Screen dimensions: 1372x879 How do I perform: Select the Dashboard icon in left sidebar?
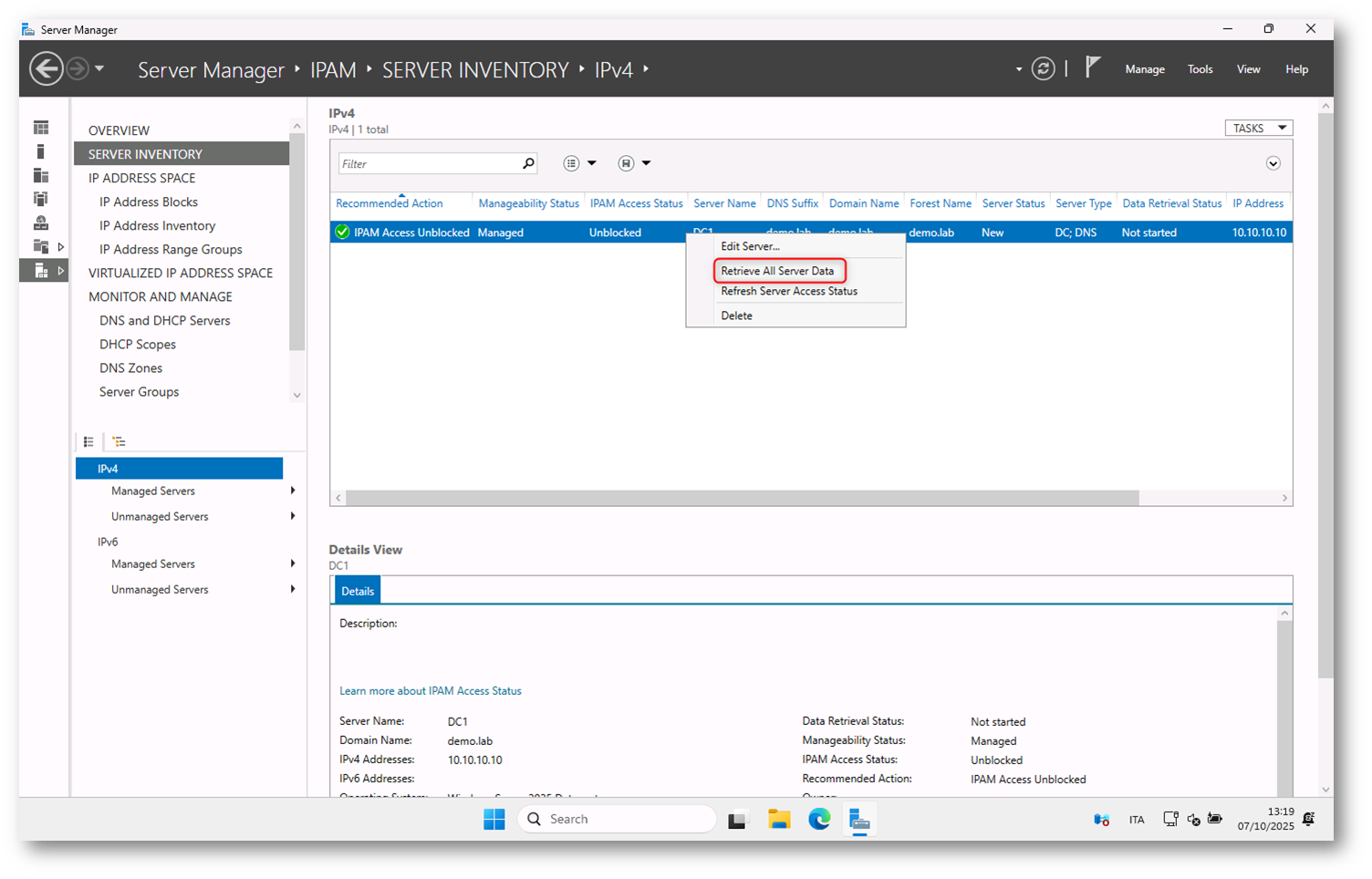point(41,128)
